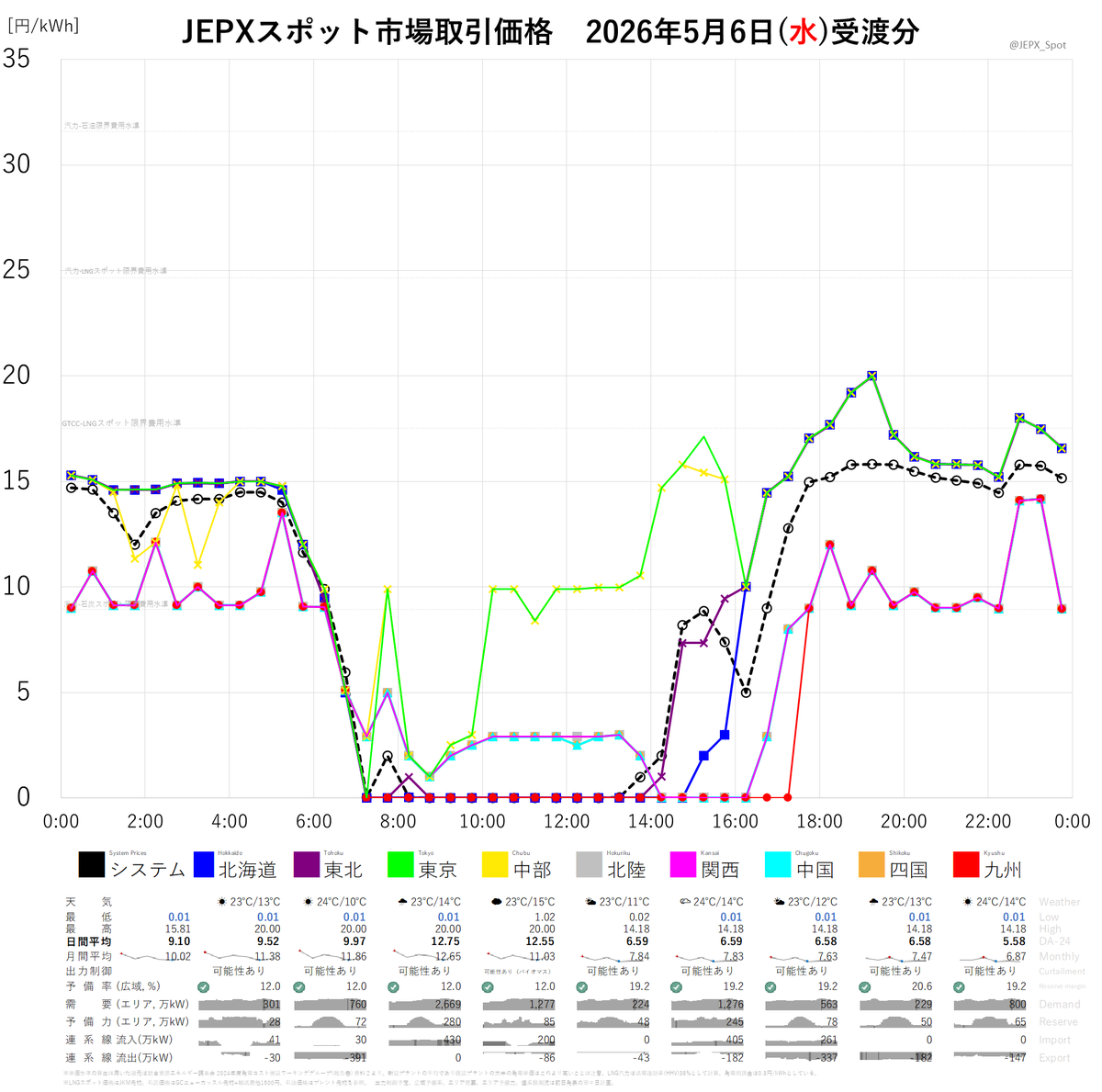1102x1092 pixels.
Task: Click the Tohoku reserve-rate green check icon
Action: click(298, 987)
